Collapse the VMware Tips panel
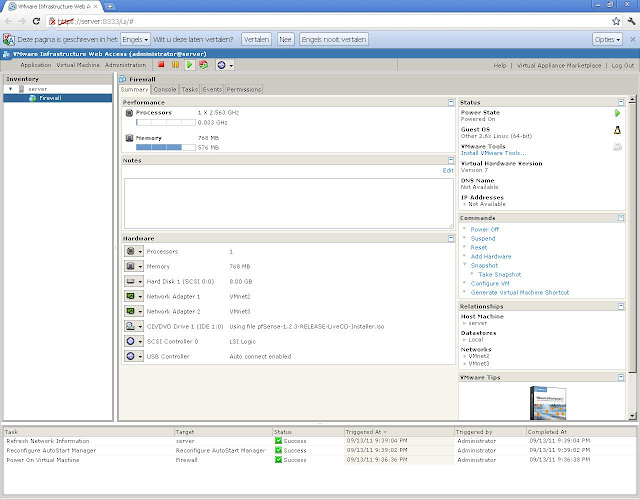Viewport: 640px width, 500px height. pos(621,377)
